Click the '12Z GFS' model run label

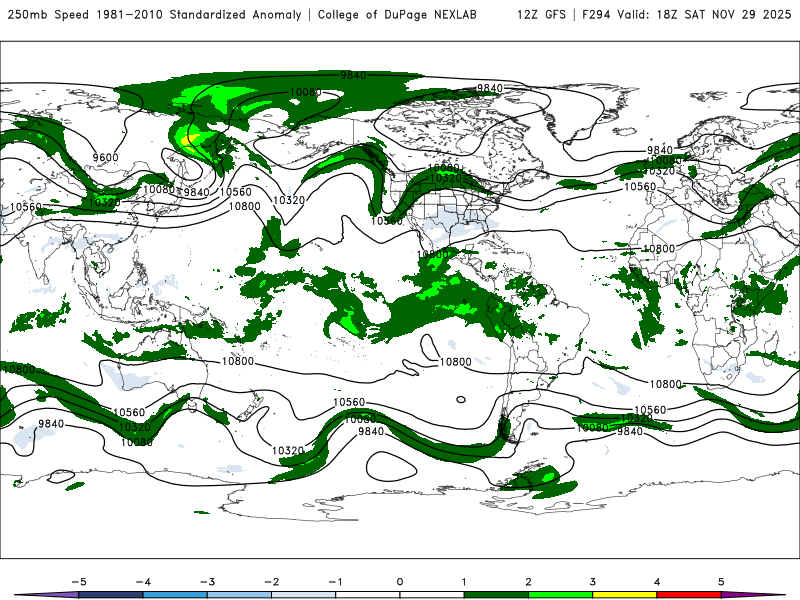tap(541, 15)
